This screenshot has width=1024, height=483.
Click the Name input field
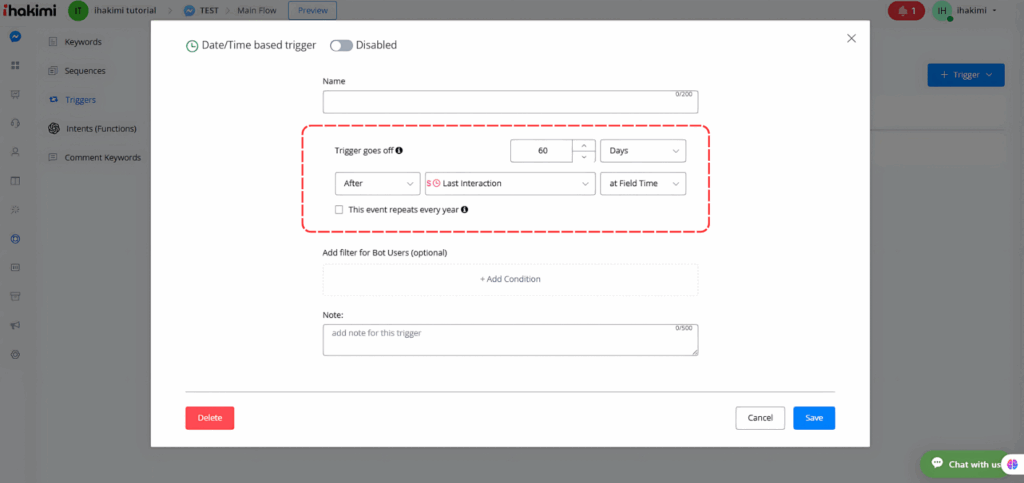tap(510, 102)
